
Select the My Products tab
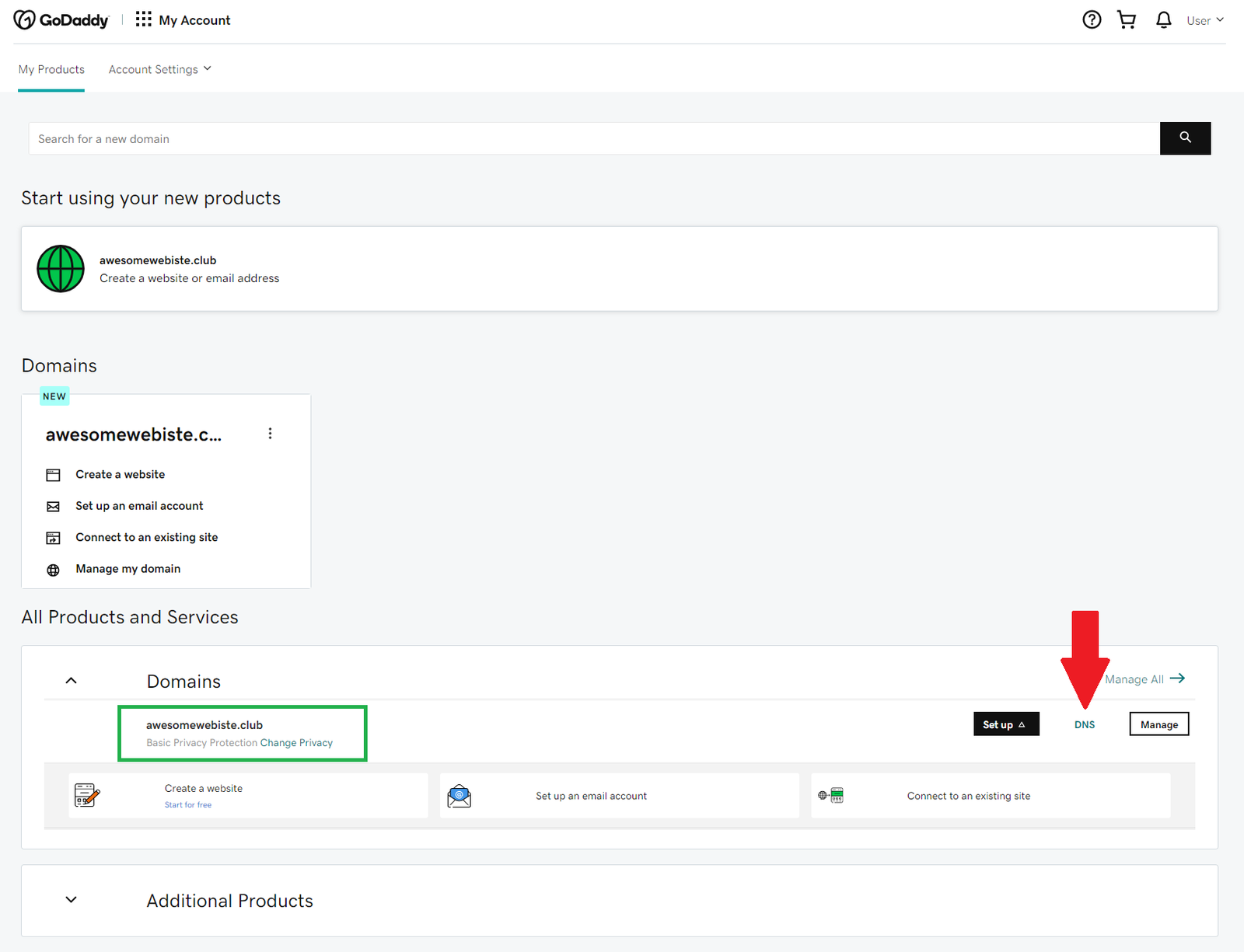(x=51, y=69)
